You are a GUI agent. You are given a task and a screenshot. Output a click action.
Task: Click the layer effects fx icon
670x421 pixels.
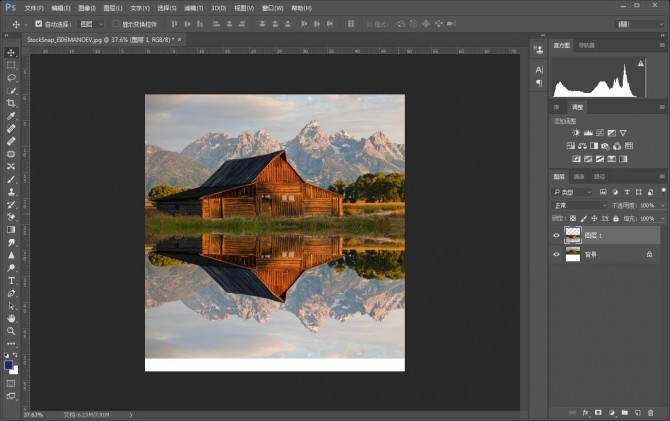point(586,411)
